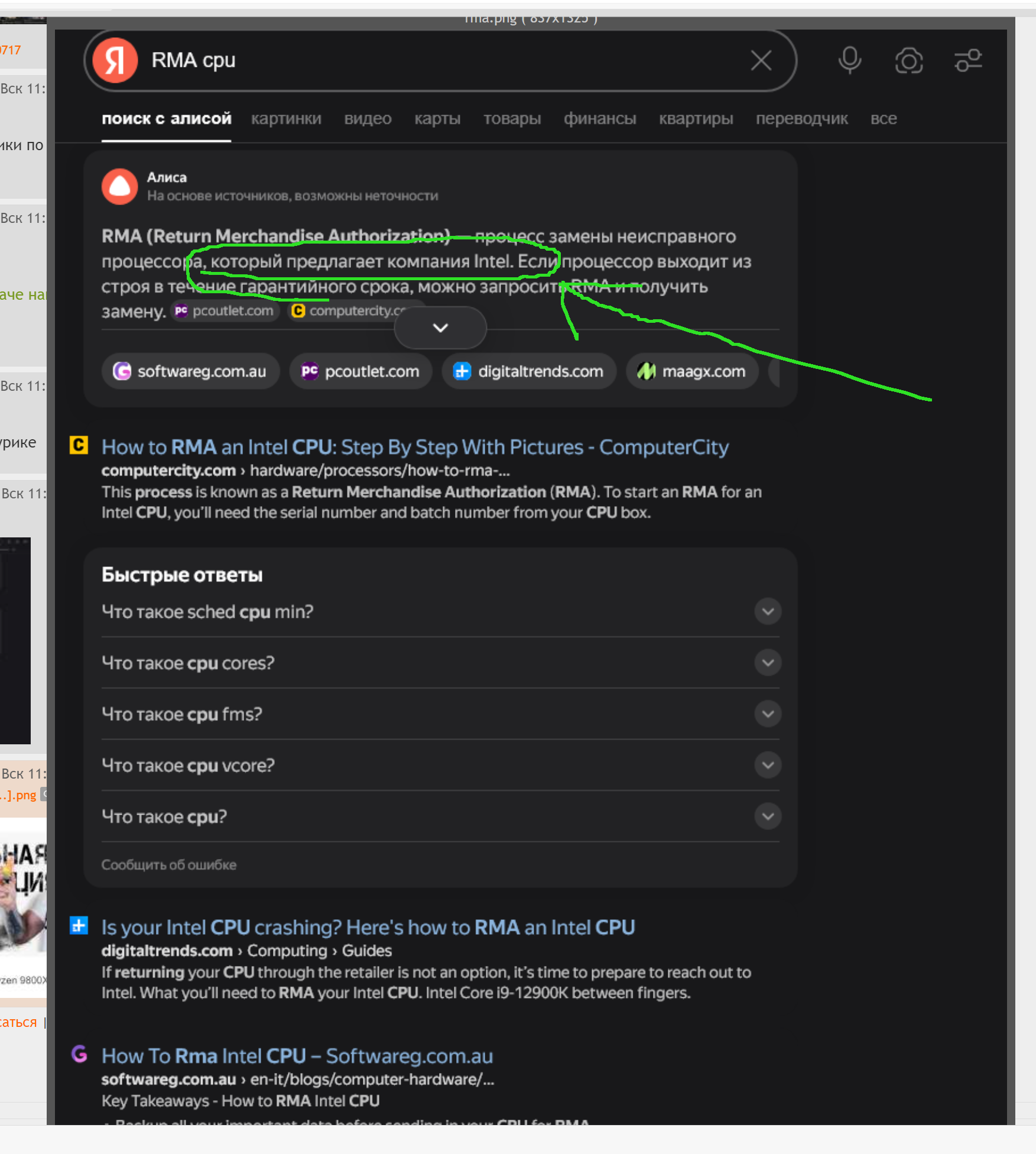Switch to the 'картинки' tab
Viewport: 1036px width, 1154px height.
click(286, 119)
